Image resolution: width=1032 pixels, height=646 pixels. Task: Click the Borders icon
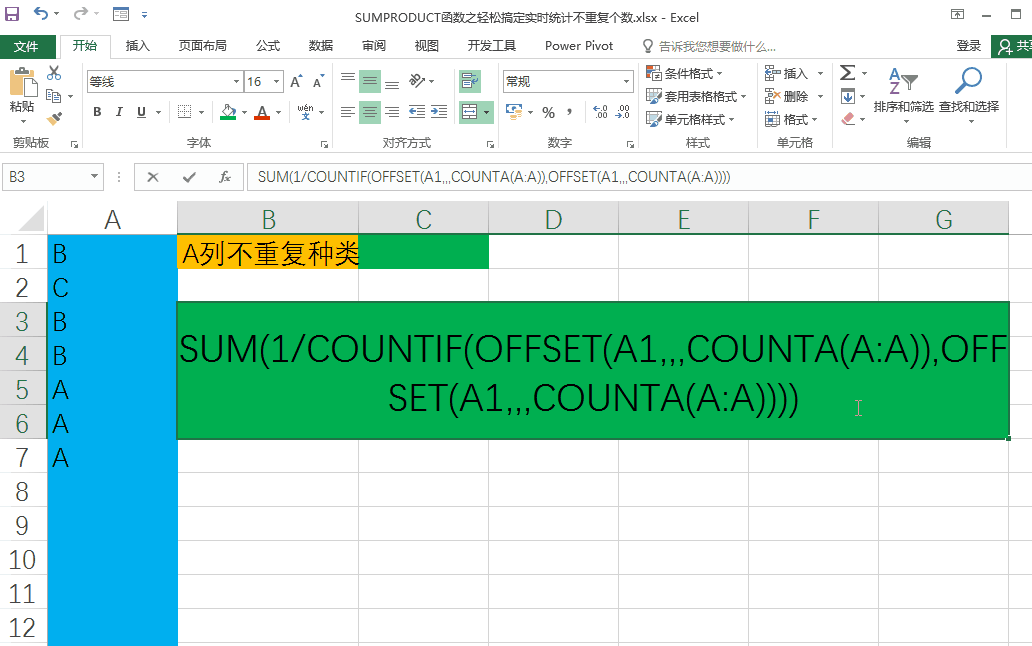[x=185, y=112]
